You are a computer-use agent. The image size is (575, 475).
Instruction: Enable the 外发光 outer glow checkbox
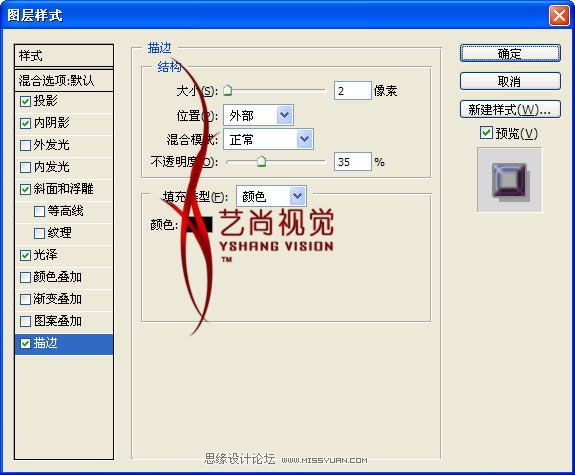coord(25,145)
